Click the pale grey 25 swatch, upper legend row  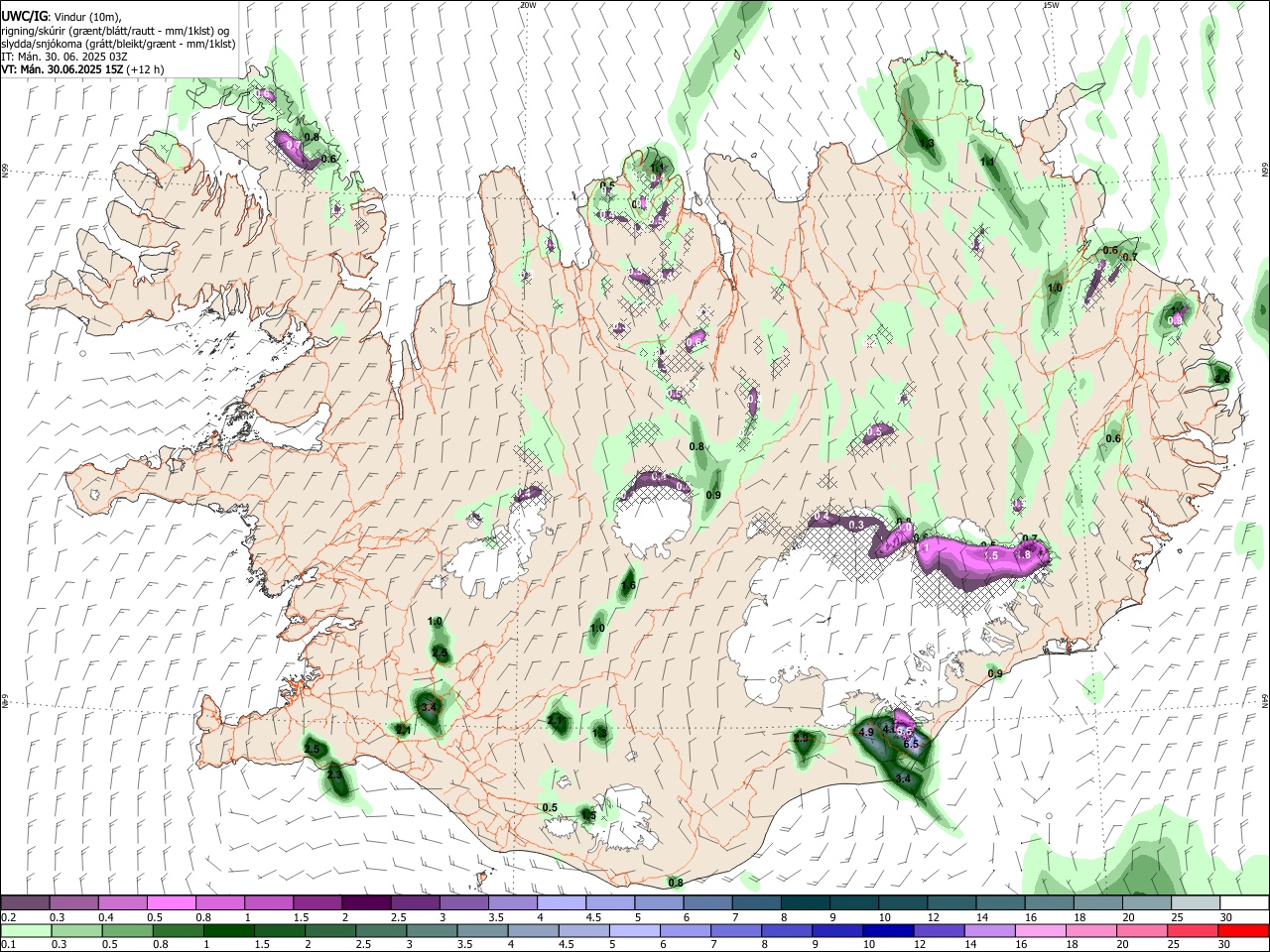pos(1196,902)
